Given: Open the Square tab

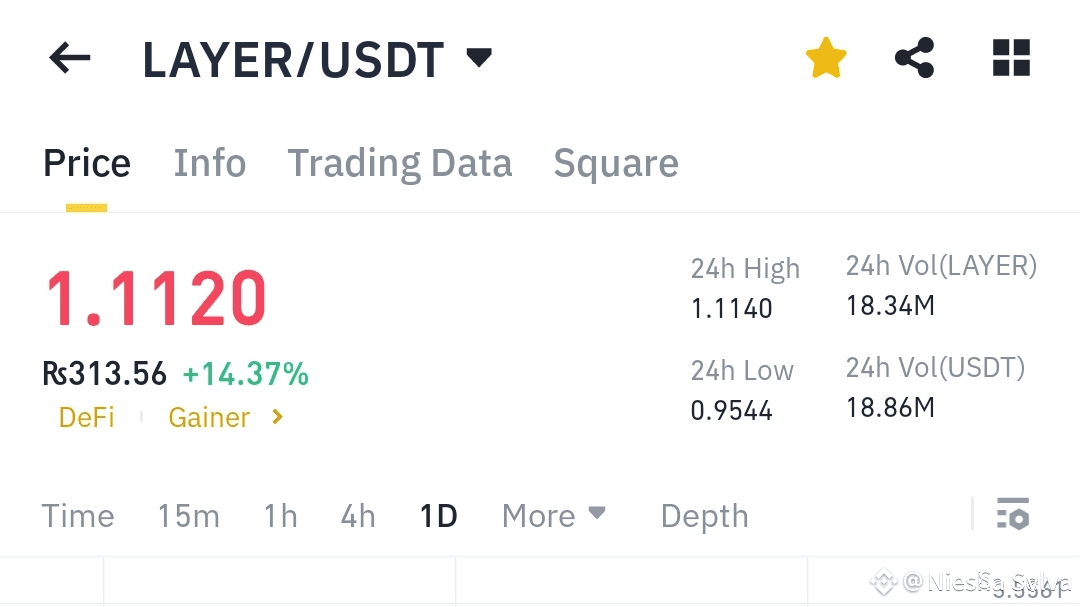Looking at the screenshot, I should click(x=616, y=164).
